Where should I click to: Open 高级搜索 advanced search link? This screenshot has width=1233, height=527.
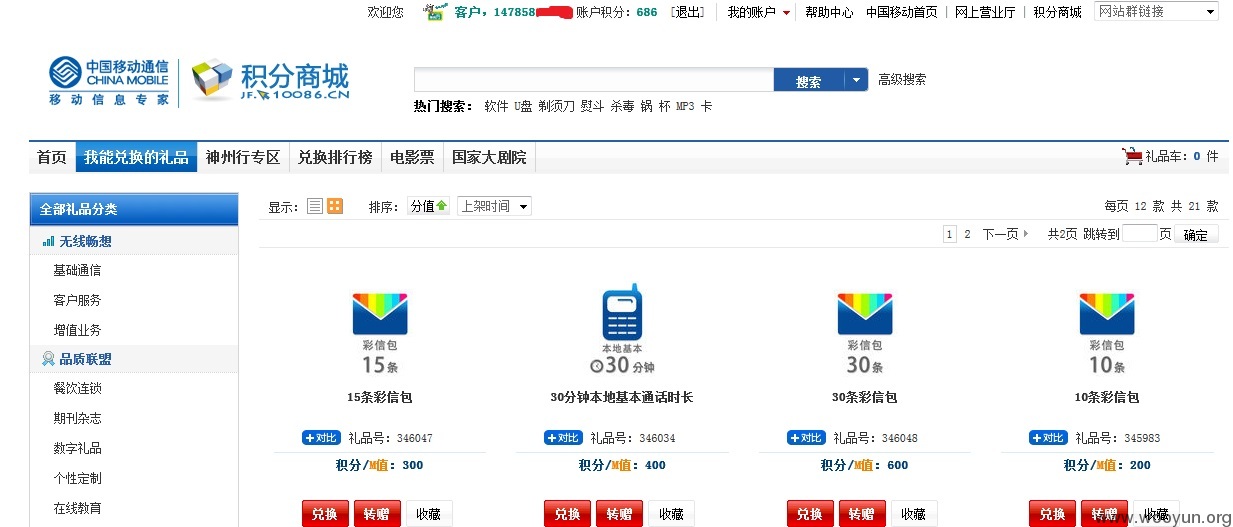click(x=902, y=80)
